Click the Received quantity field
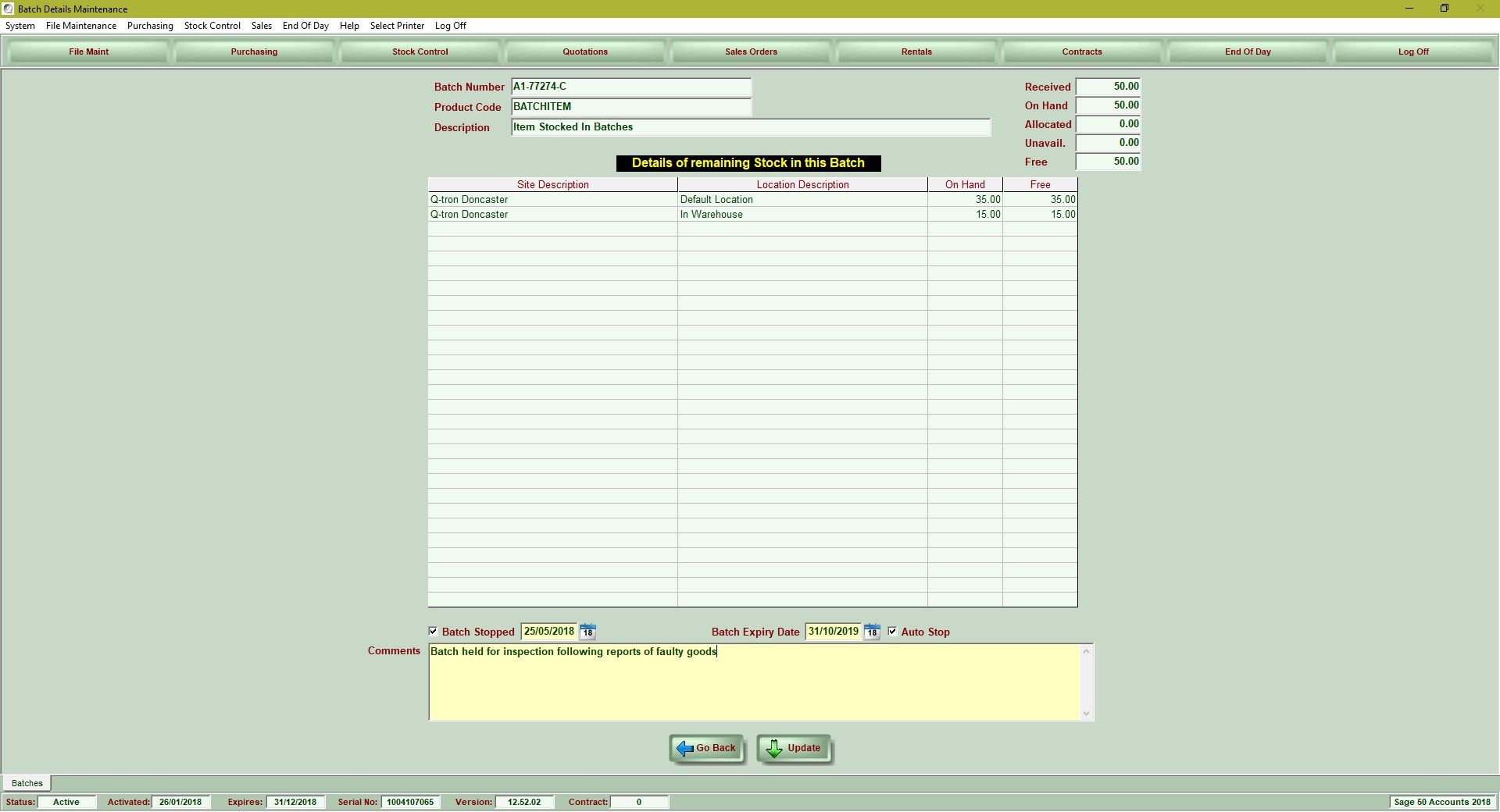 click(x=1108, y=87)
